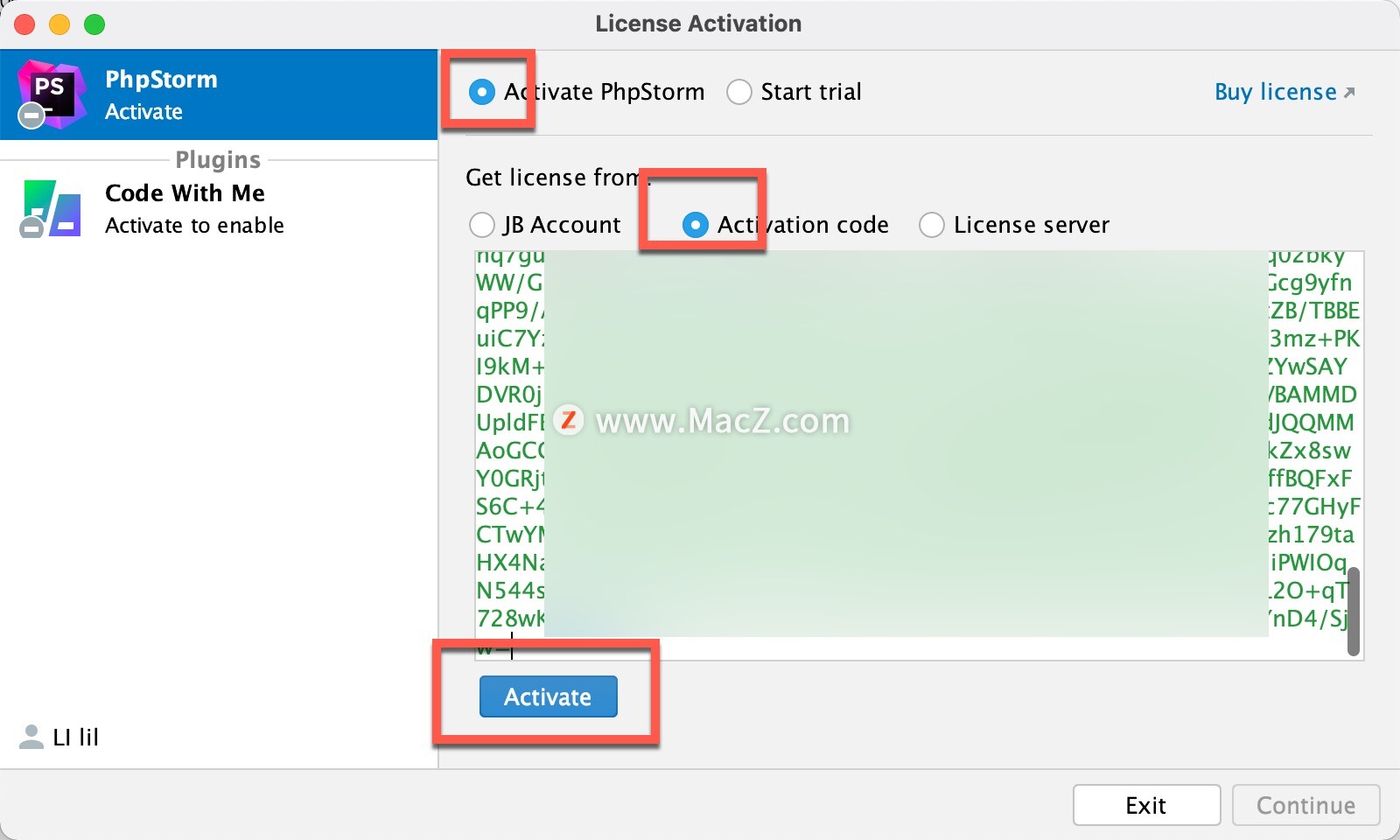1400x840 pixels.
Task: Click the red window close button
Action: click(x=24, y=24)
